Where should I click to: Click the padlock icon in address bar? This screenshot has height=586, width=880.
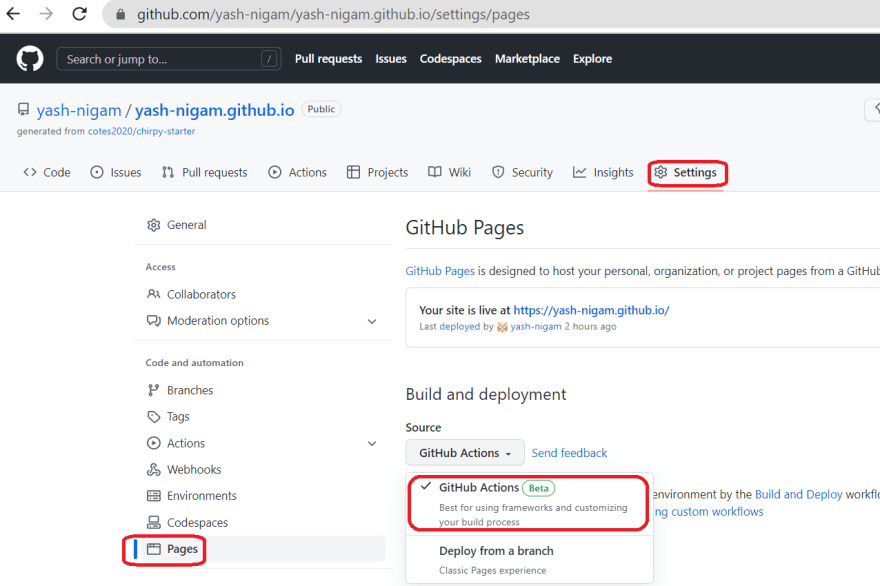point(120,14)
